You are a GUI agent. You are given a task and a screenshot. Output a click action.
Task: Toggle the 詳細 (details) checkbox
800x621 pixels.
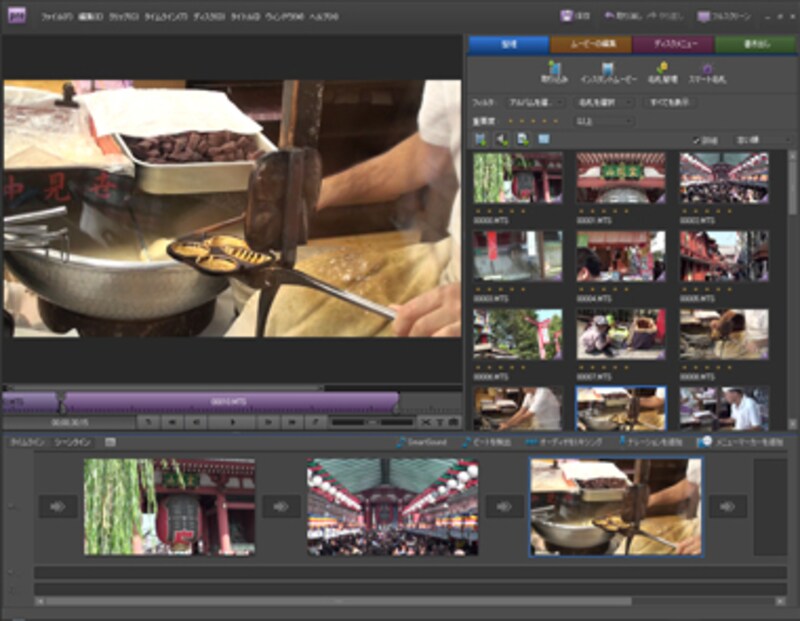[697, 139]
